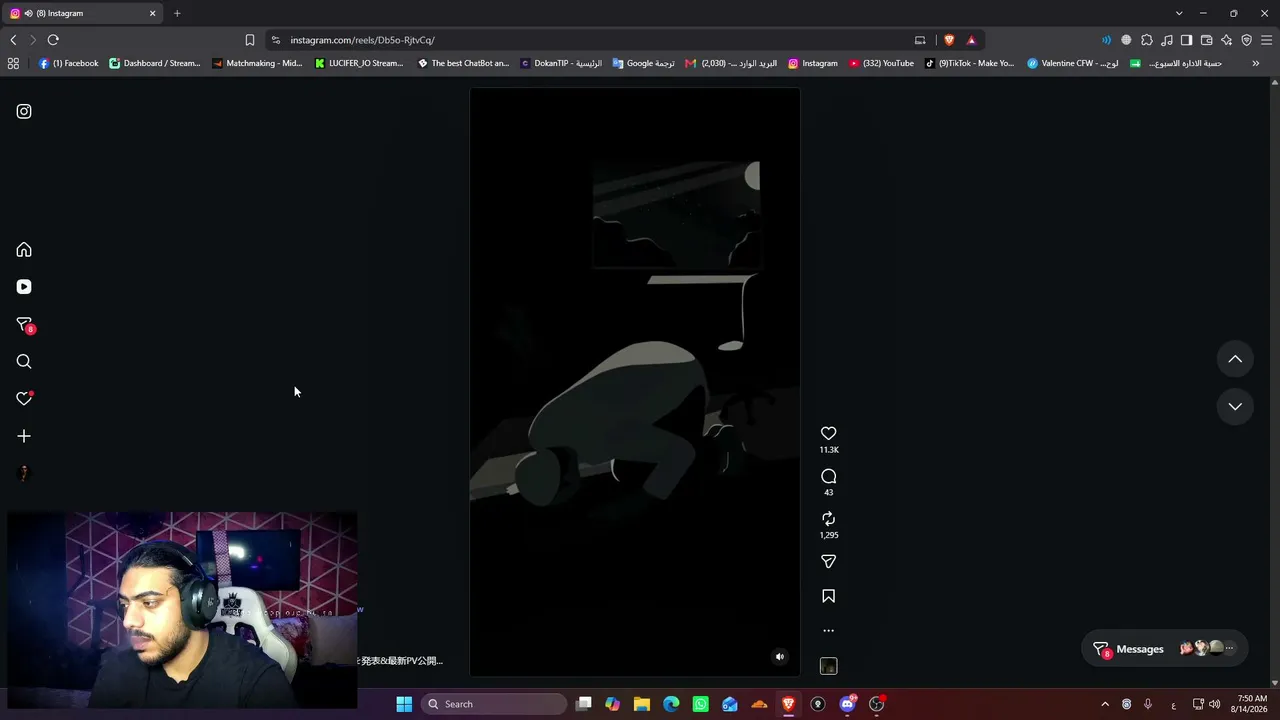
Task: Open the volume control in system tray
Action: click(x=1215, y=704)
